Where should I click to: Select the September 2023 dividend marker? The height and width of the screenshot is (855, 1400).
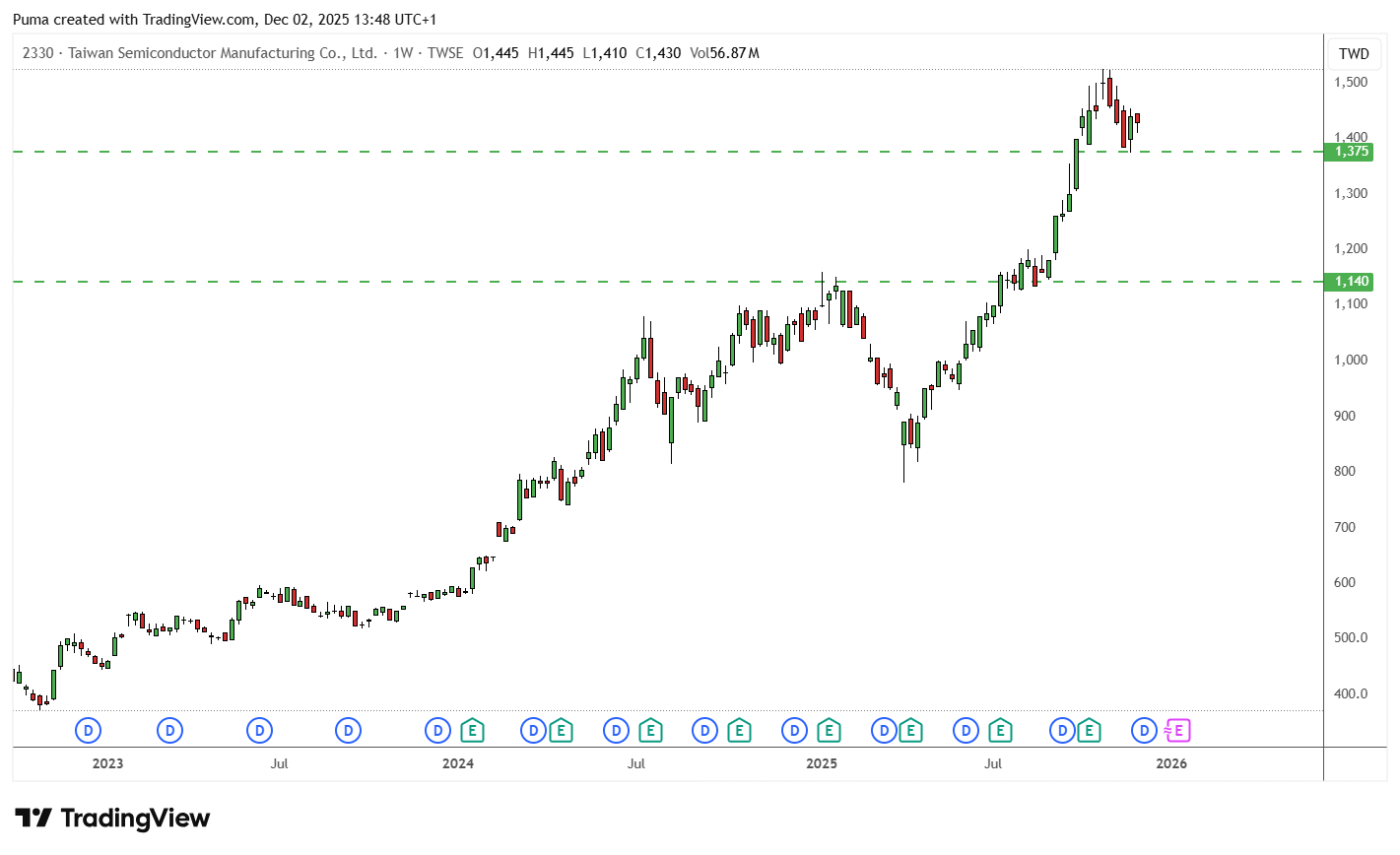(349, 731)
